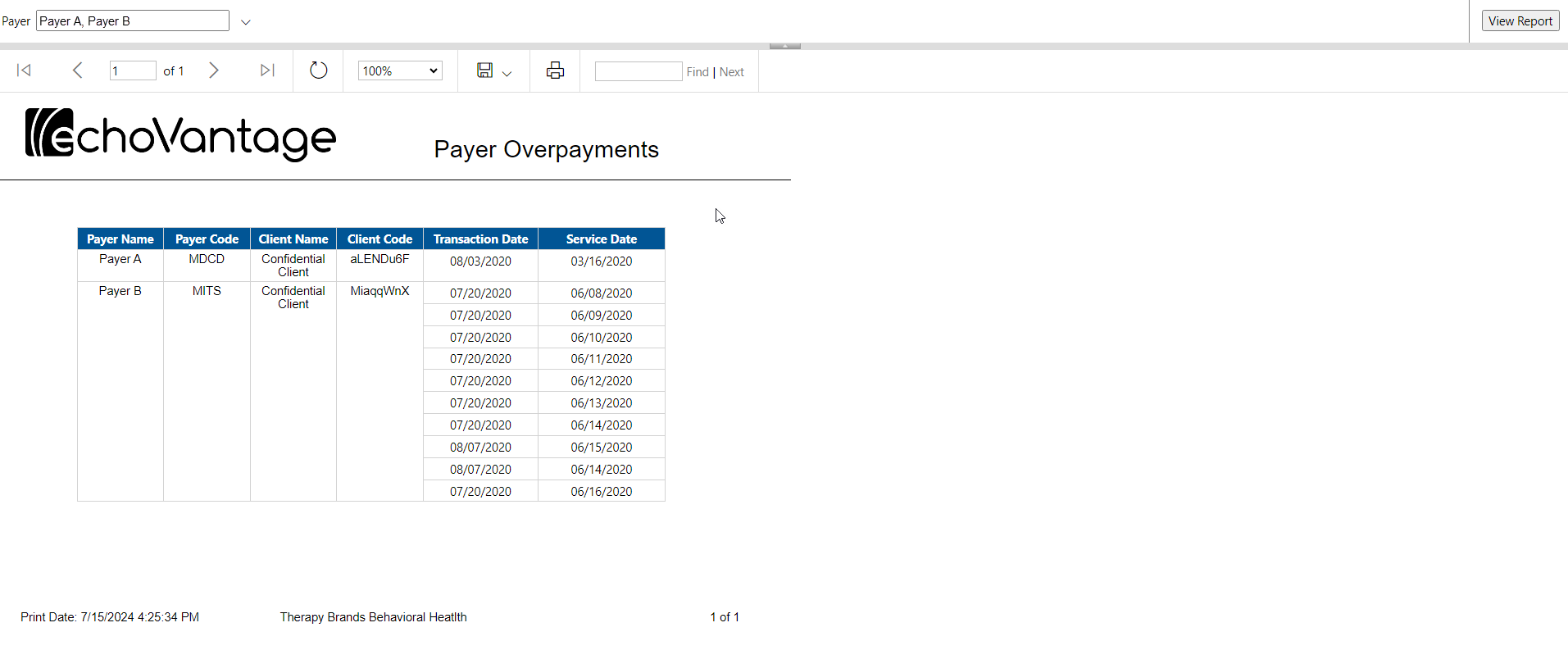The height and width of the screenshot is (650, 1568).
Task: Click the find text search box
Action: (638, 71)
